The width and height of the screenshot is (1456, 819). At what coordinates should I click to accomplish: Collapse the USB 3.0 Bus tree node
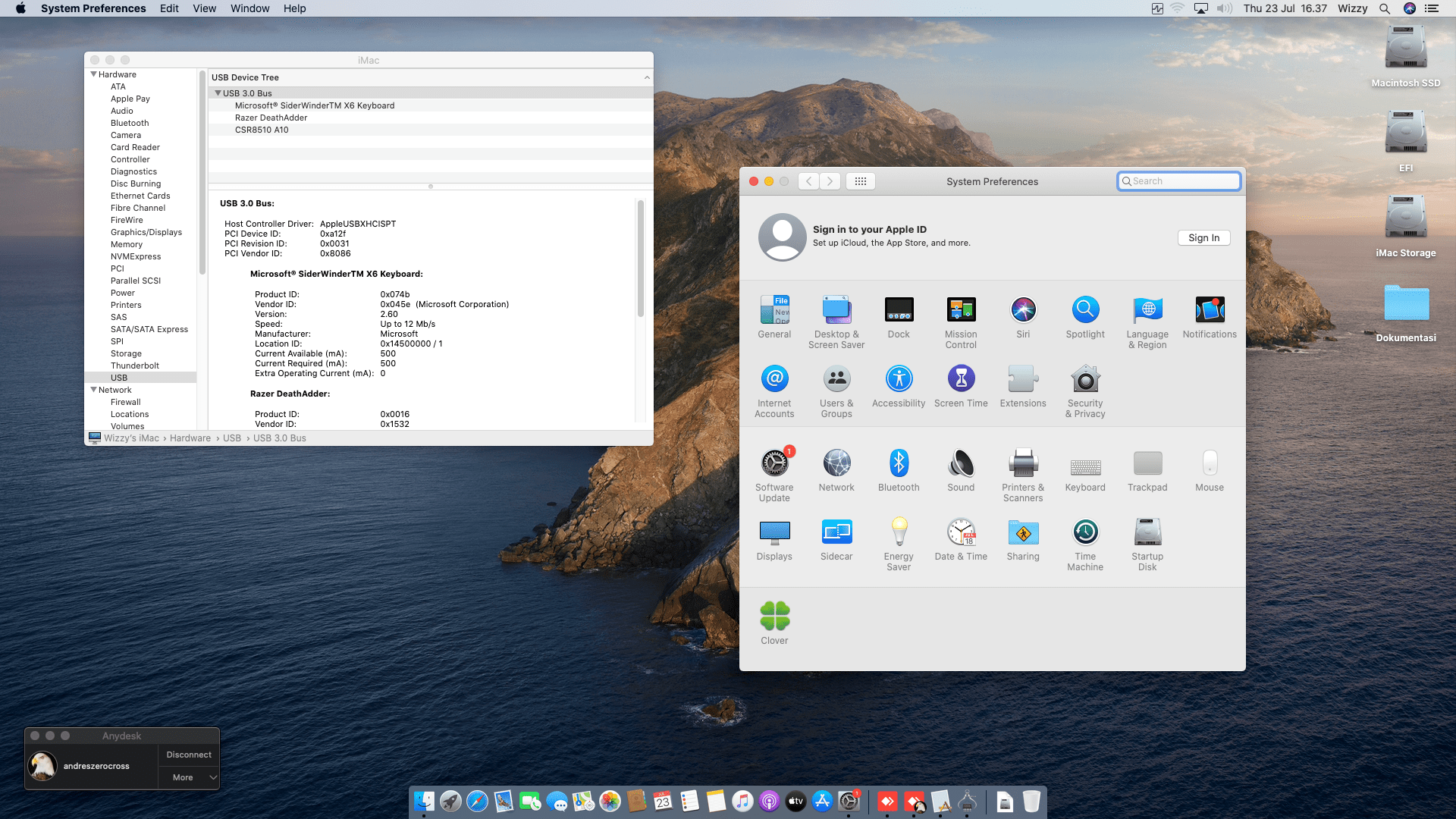[x=218, y=93]
